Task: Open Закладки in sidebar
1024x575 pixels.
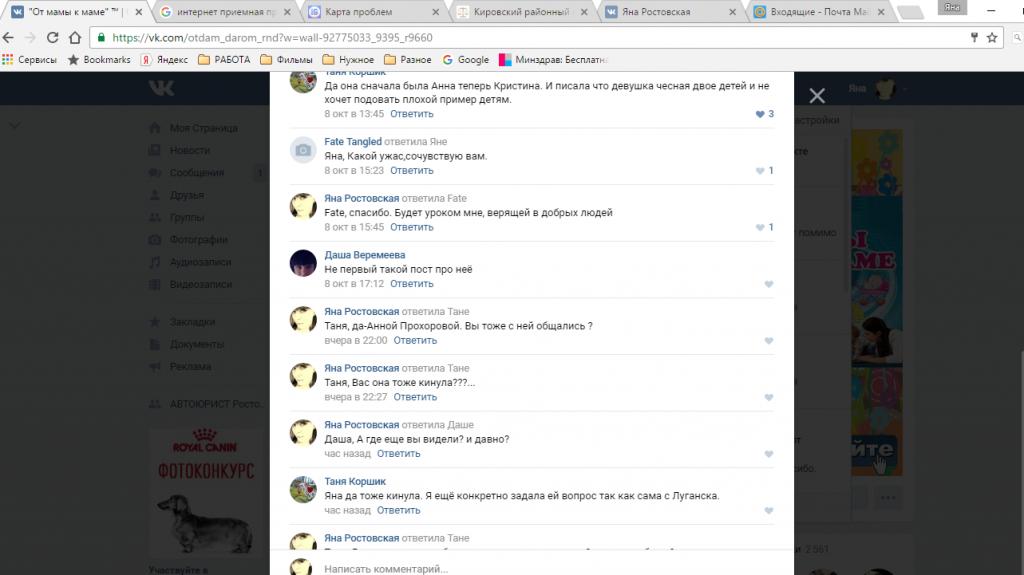Action: coord(182,321)
